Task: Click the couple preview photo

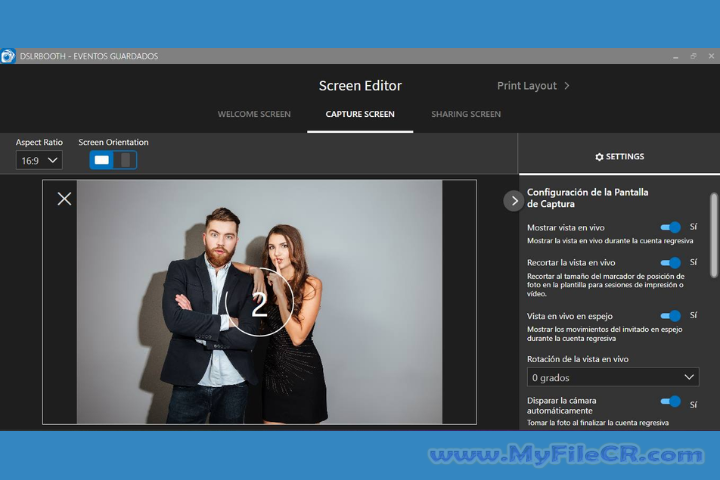Action: (x=259, y=302)
